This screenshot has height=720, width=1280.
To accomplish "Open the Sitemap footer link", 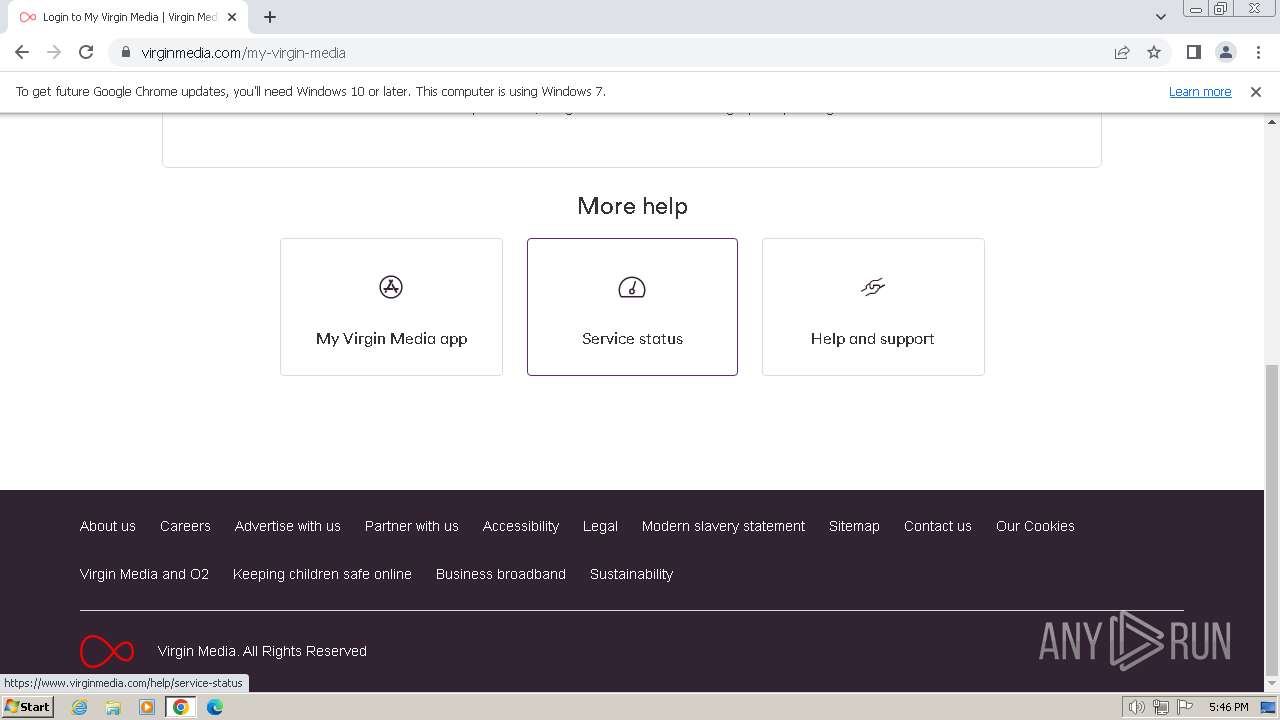I will (854, 526).
